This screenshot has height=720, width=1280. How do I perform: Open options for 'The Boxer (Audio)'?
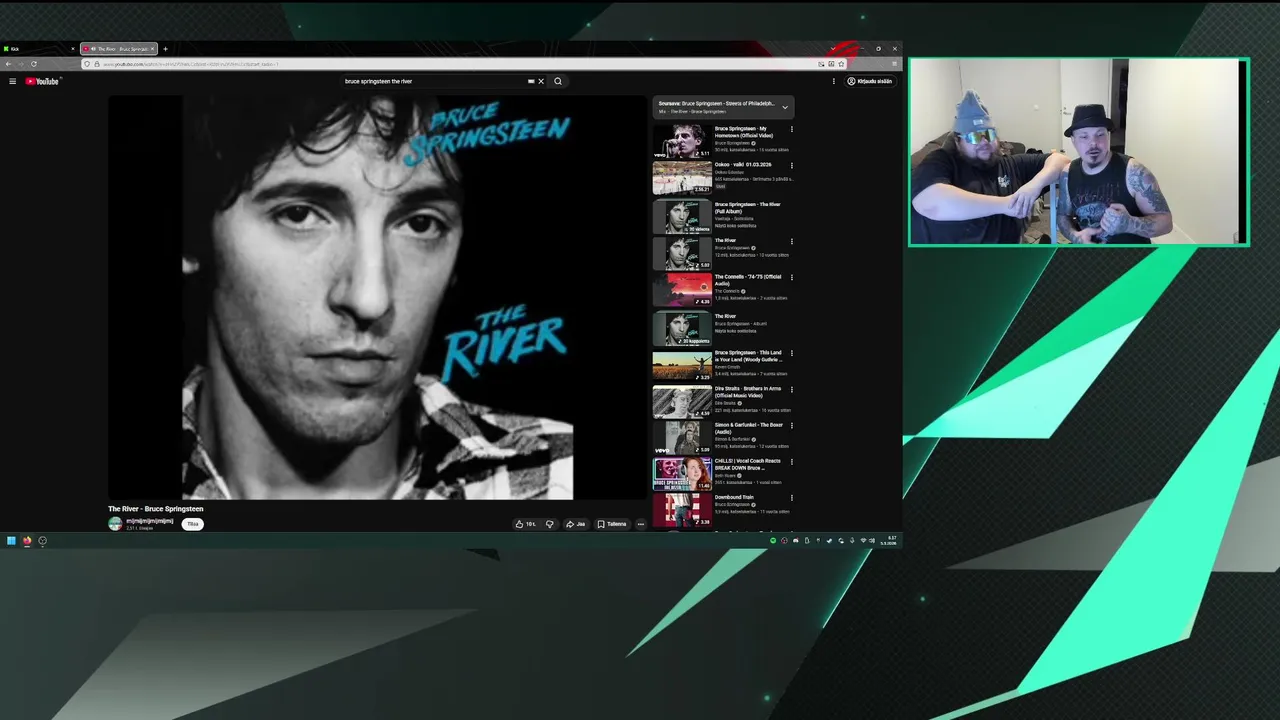(792, 425)
